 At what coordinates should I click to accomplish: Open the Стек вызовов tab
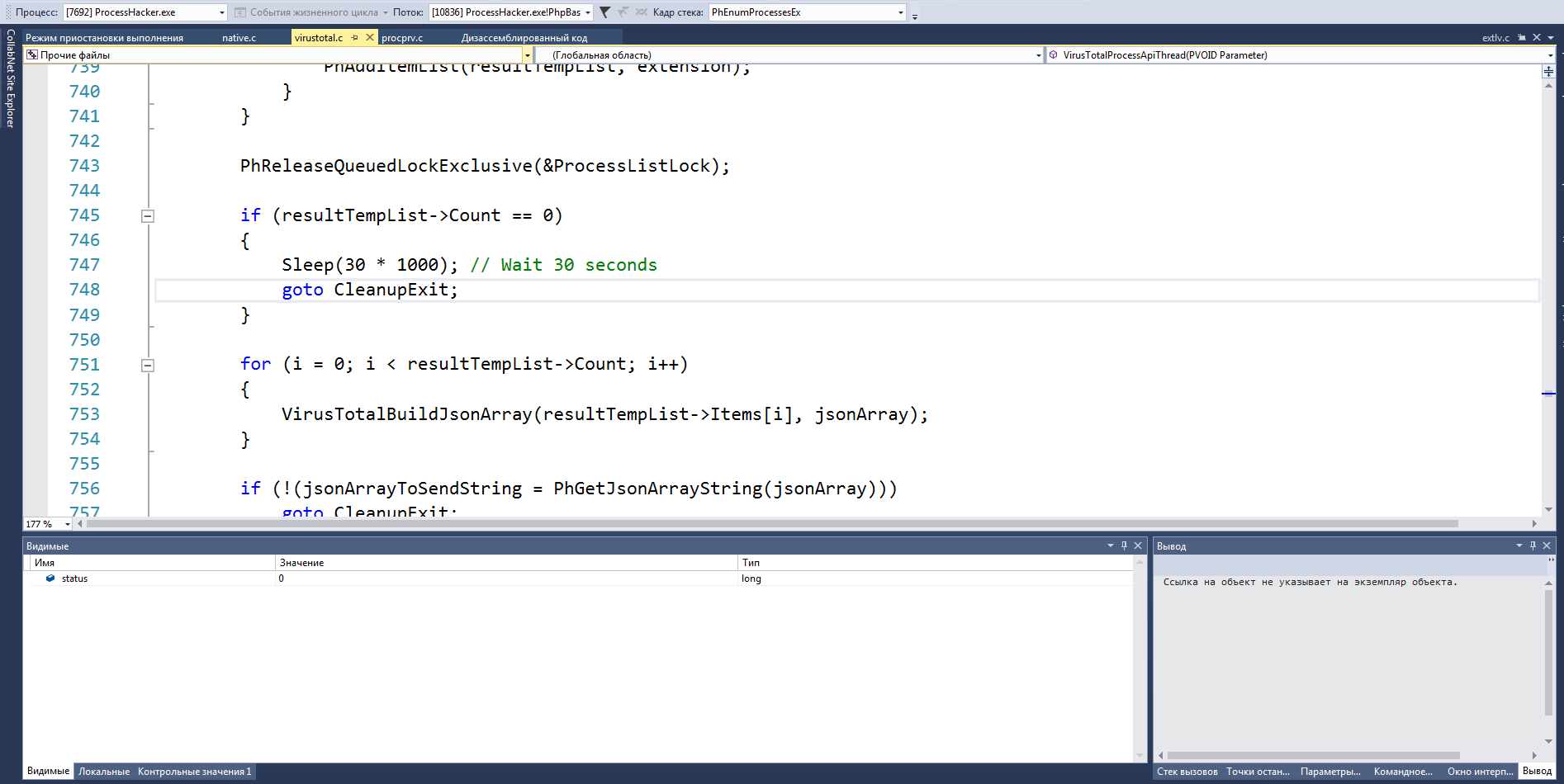pyautogui.click(x=1187, y=772)
